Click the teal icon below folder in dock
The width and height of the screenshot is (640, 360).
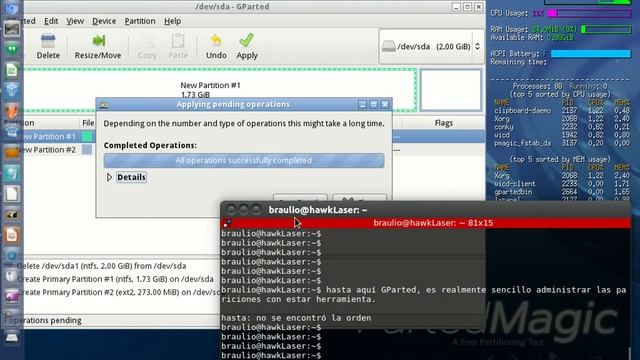click(12, 173)
